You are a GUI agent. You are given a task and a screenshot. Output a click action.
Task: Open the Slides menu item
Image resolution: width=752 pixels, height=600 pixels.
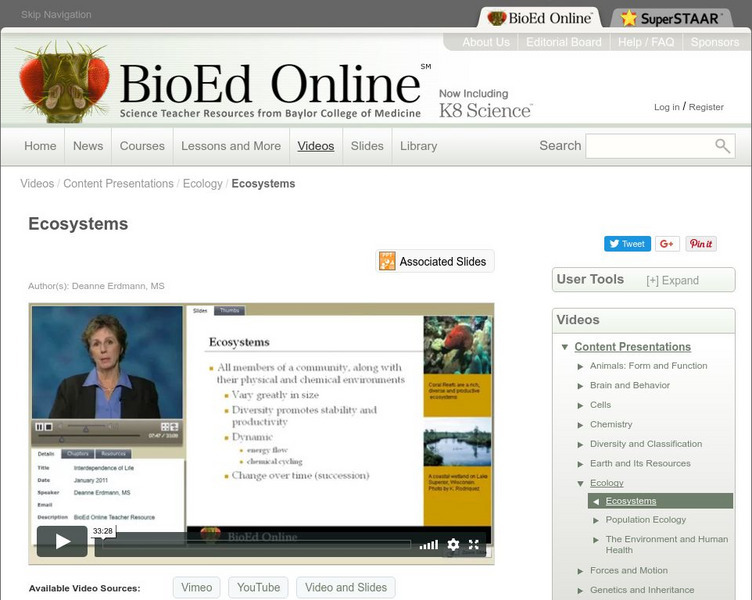[x=367, y=146]
